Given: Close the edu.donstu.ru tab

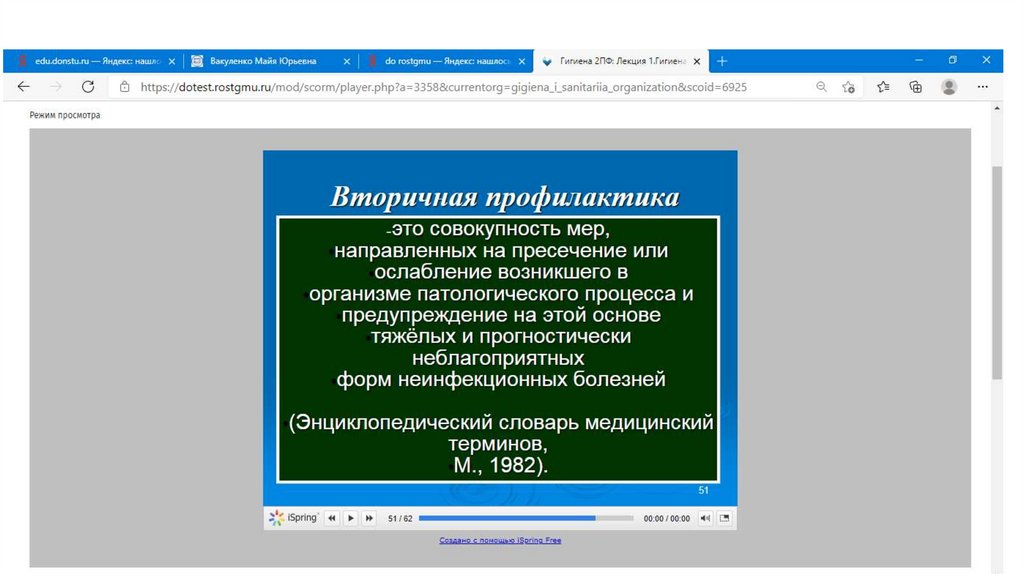Looking at the screenshot, I should [x=172, y=61].
